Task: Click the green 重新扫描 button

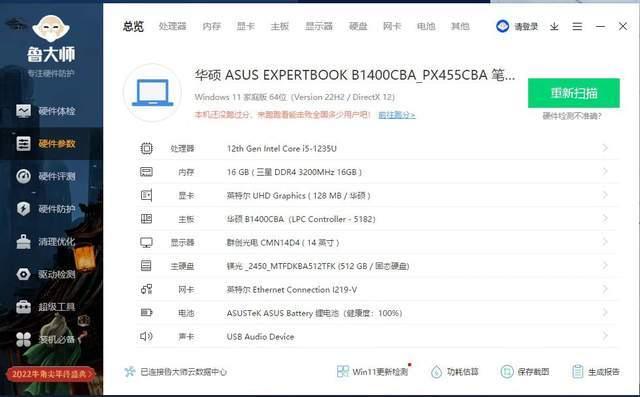Action: [573, 93]
